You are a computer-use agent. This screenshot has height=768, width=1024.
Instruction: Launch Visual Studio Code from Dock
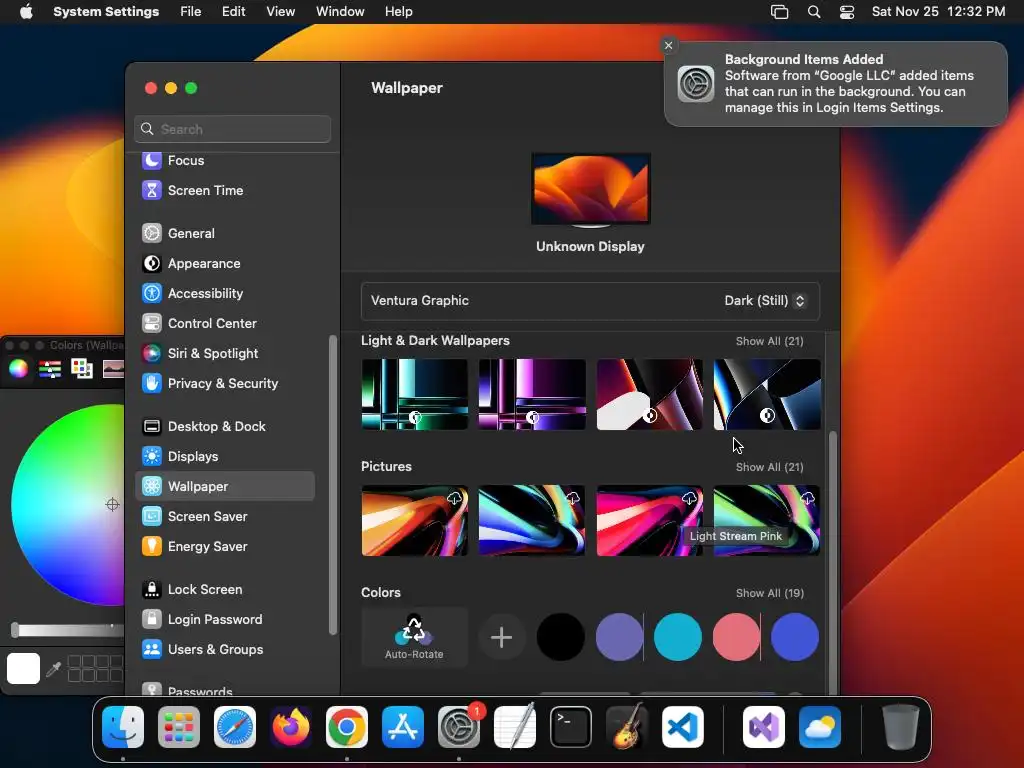(682, 727)
